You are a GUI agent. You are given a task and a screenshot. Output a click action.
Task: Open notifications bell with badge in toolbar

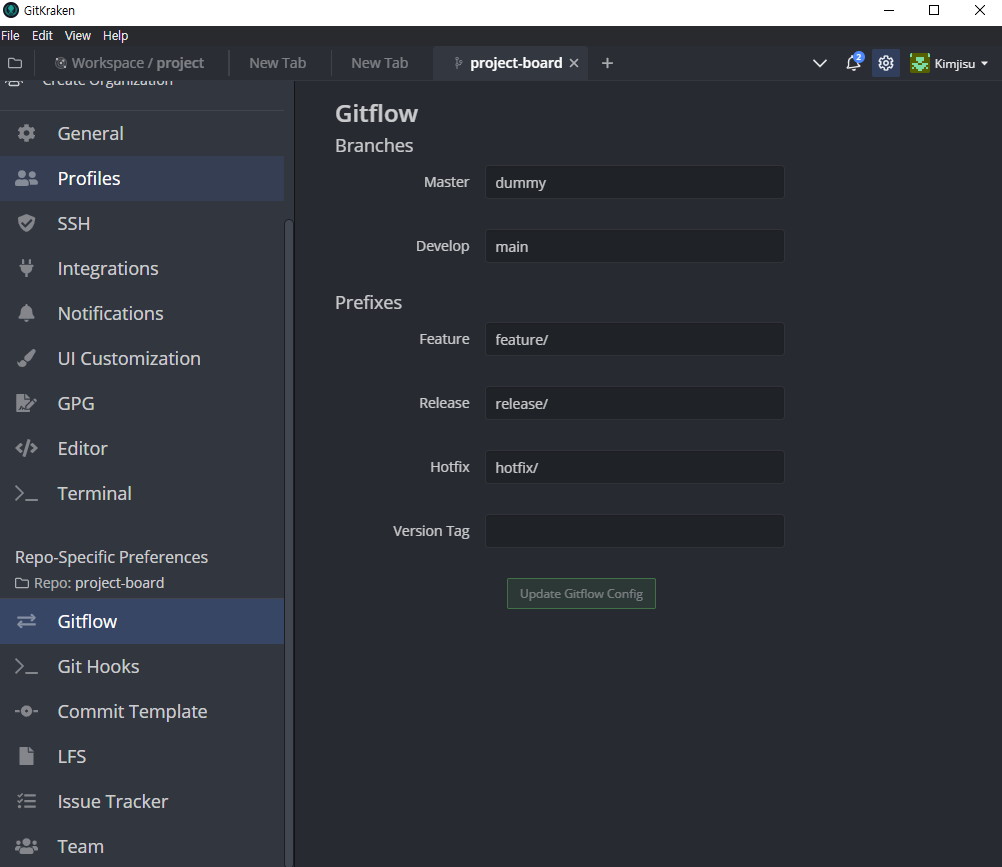(x=854, y=63)
